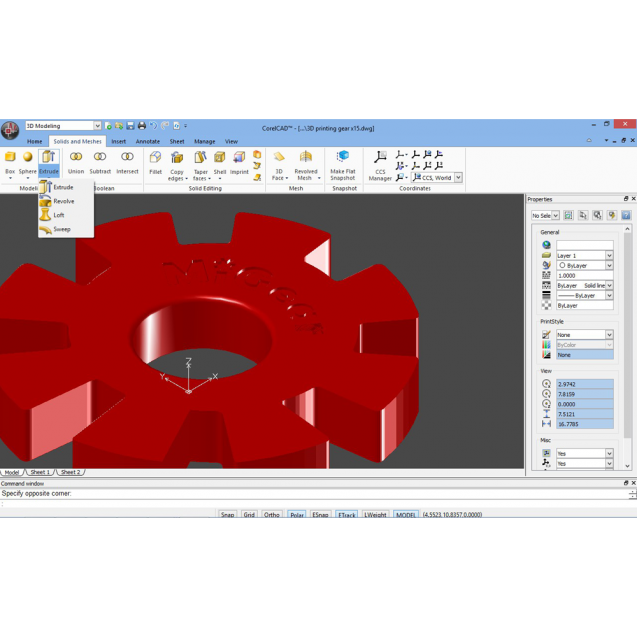Click the select-entities icon in Properties panel
This screenshot has width=637, height=637.
pyautogui.click(x=583, y=215)
